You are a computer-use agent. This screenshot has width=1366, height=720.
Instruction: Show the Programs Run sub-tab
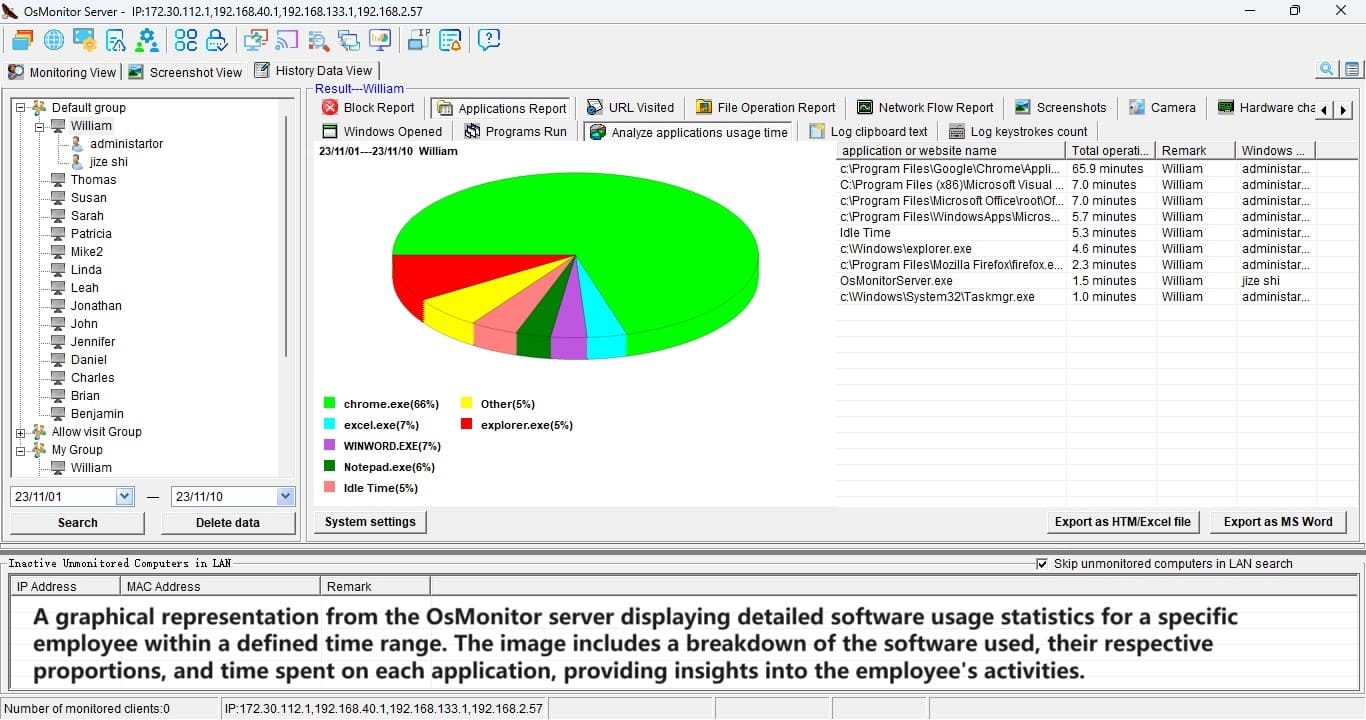click(516, 131)
